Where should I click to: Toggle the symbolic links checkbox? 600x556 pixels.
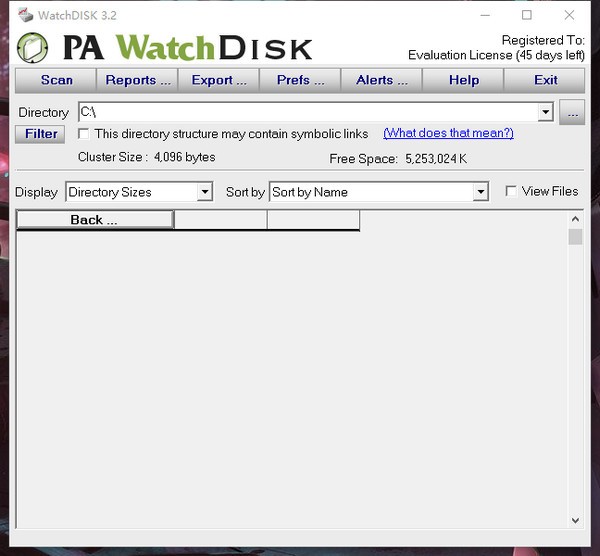point(83,134)
